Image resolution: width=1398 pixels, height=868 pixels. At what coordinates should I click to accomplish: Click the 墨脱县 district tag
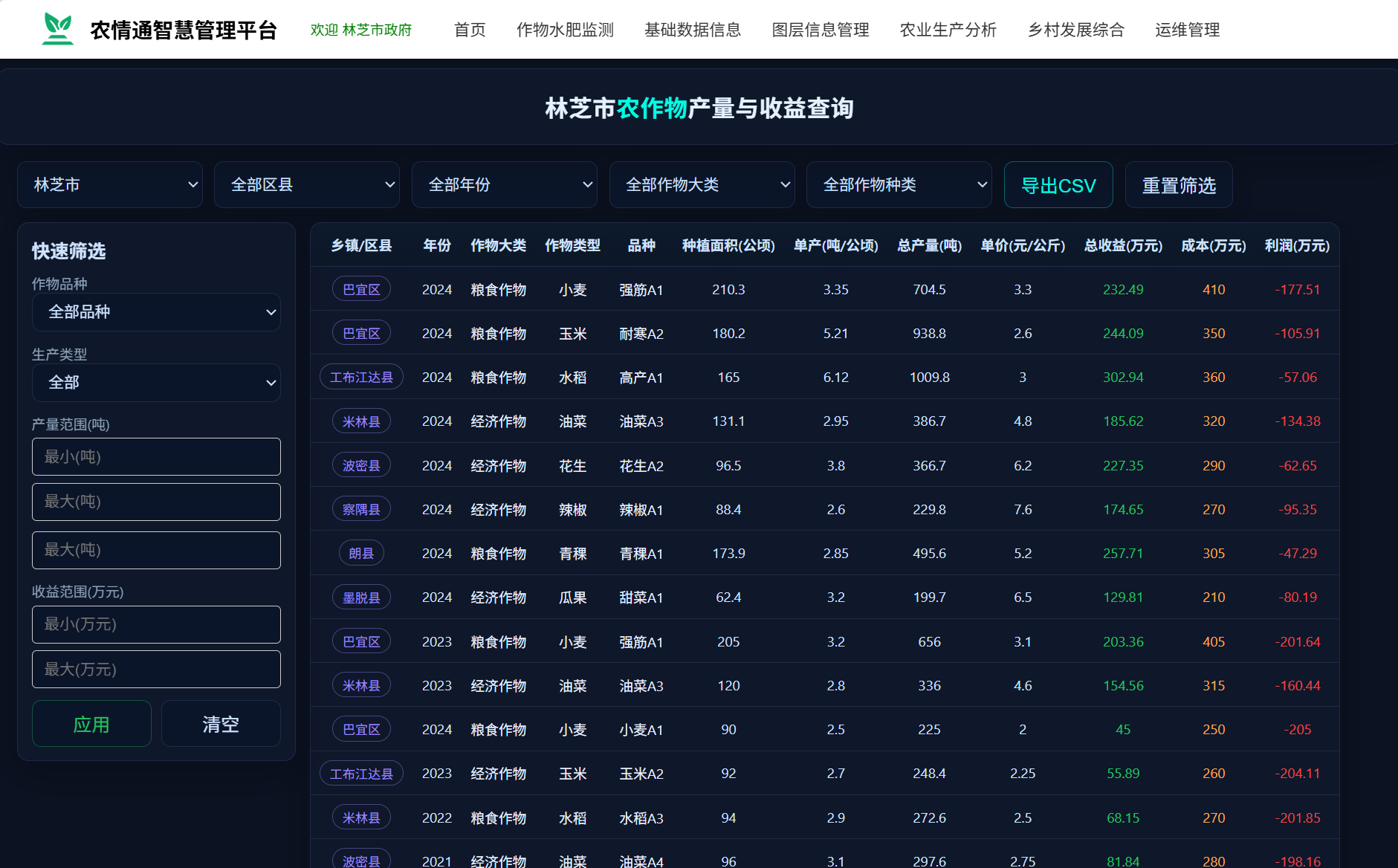pos(361,597)
